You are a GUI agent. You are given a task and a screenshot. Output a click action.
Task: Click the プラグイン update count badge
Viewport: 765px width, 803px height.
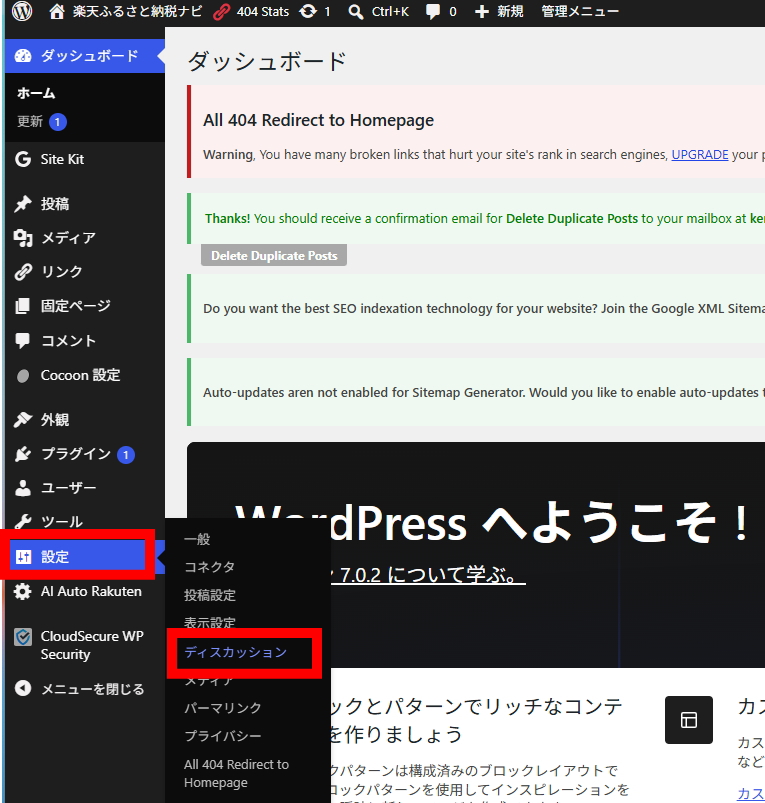(126, 455)
